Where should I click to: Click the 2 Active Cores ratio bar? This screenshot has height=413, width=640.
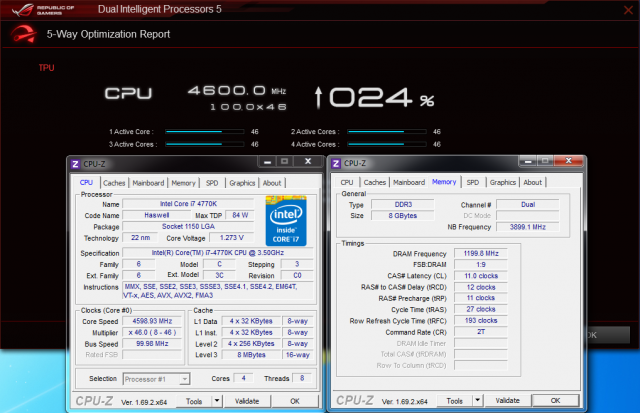click(387, 132)
